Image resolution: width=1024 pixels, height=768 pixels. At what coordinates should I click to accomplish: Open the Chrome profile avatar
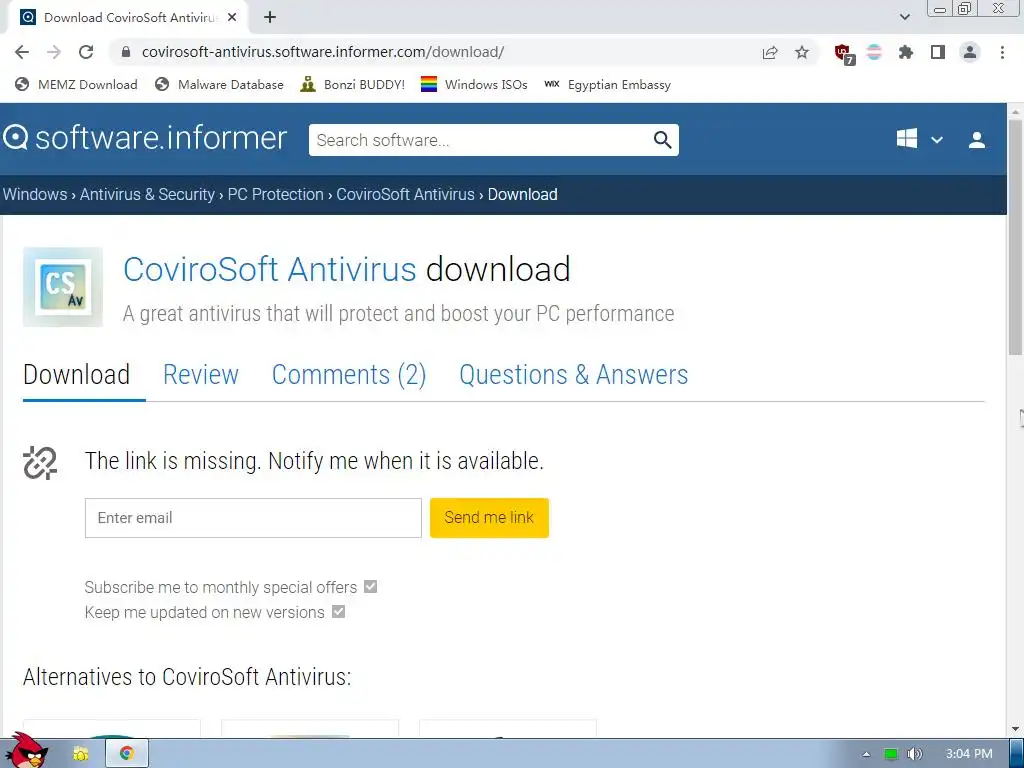click(970, 52)
